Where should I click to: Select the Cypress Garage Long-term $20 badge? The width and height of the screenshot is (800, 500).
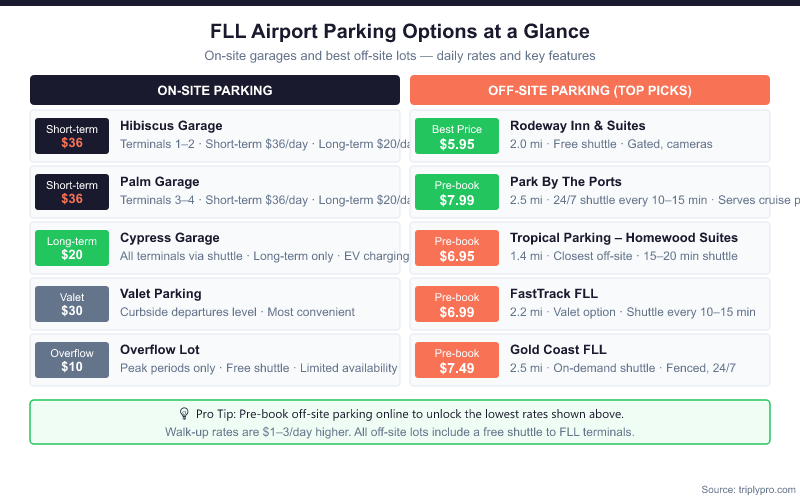[x=72, y=248]
